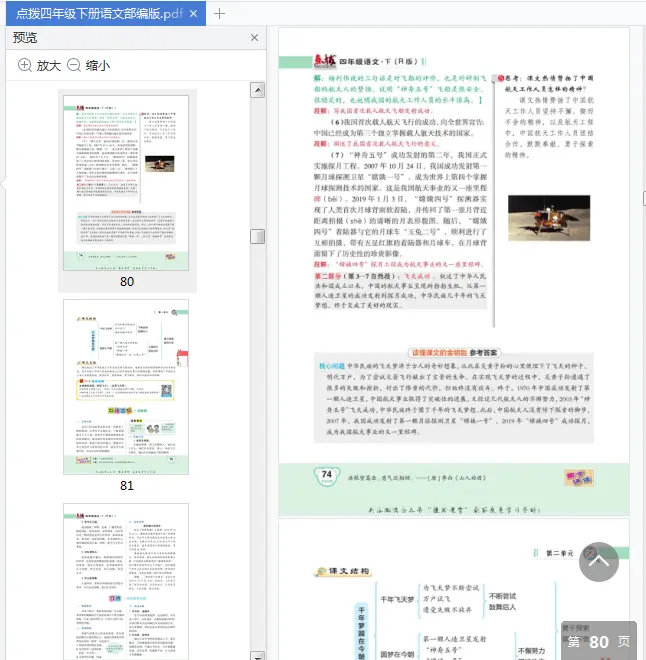646x660 pixels.
Task: Click the 点拨 logo in page header
Action: coord(325,61)
